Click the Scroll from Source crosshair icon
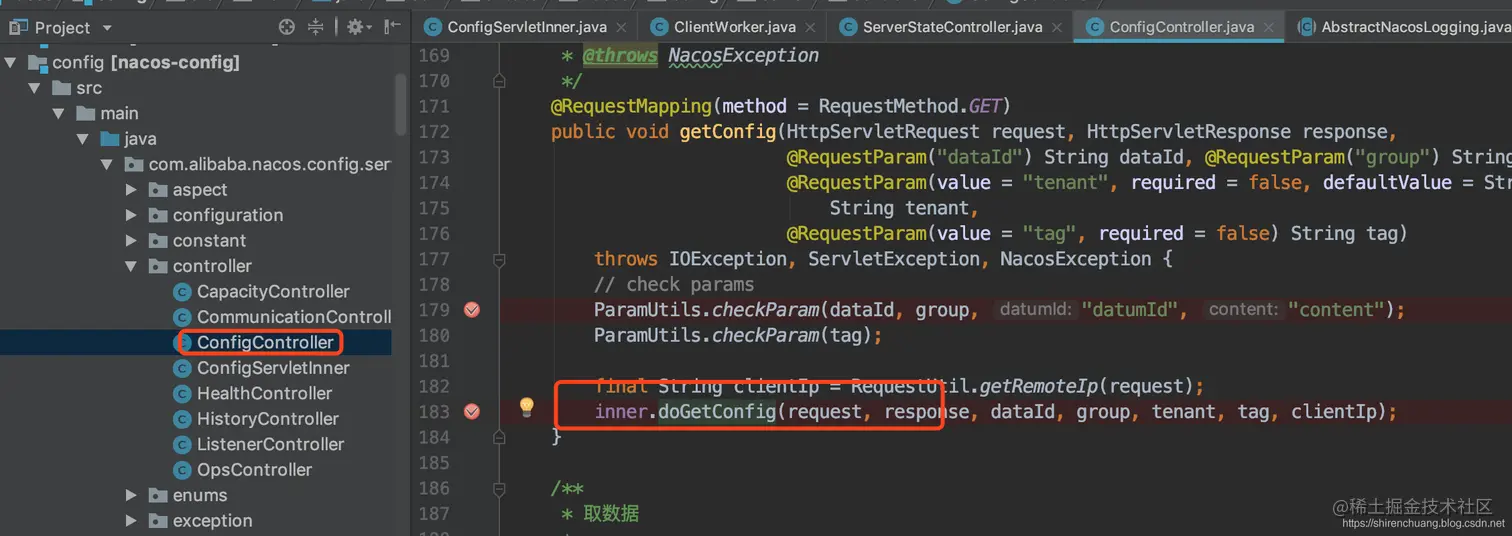 [287, 27]
